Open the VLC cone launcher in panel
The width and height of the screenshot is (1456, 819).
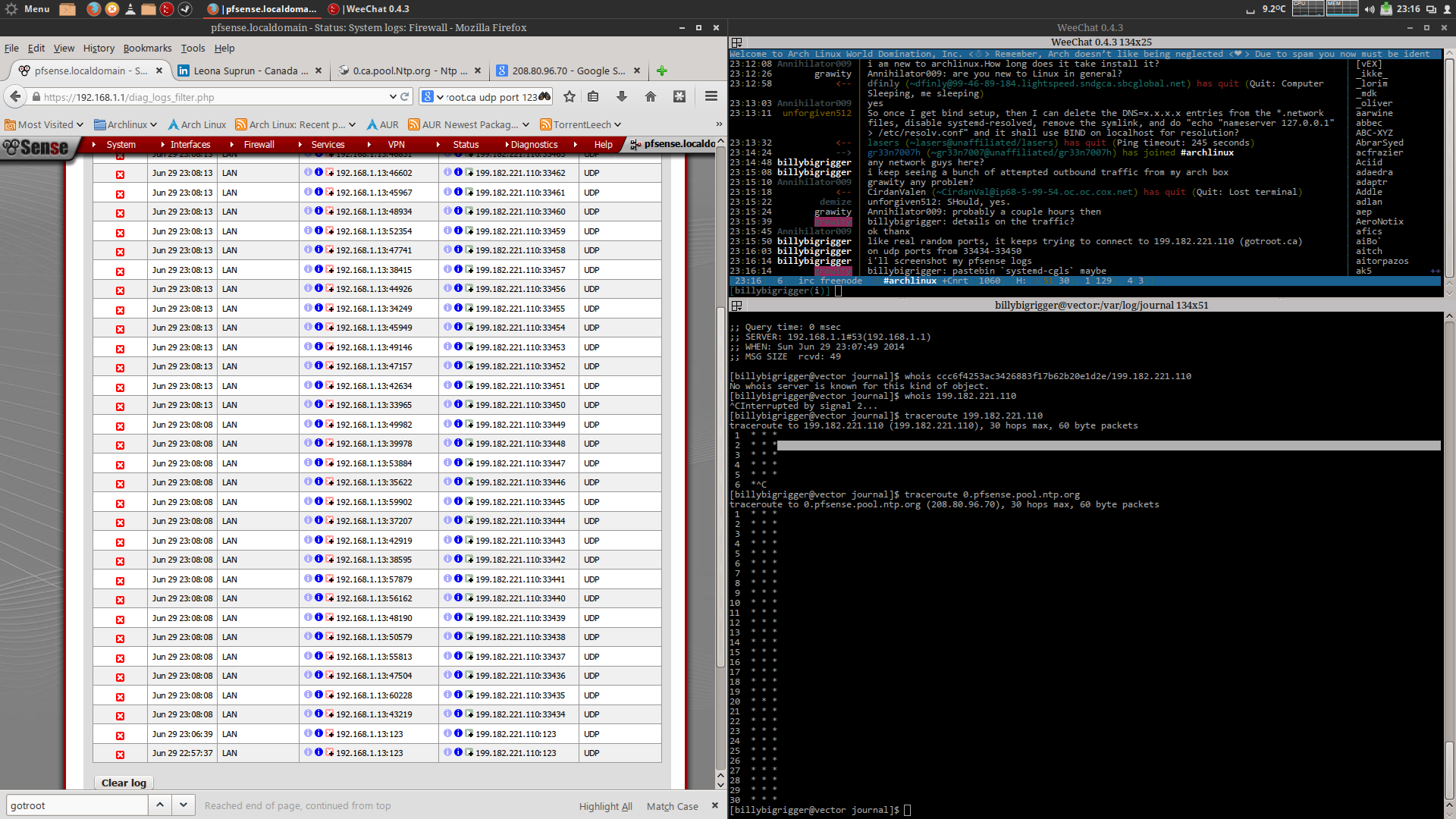130,9
